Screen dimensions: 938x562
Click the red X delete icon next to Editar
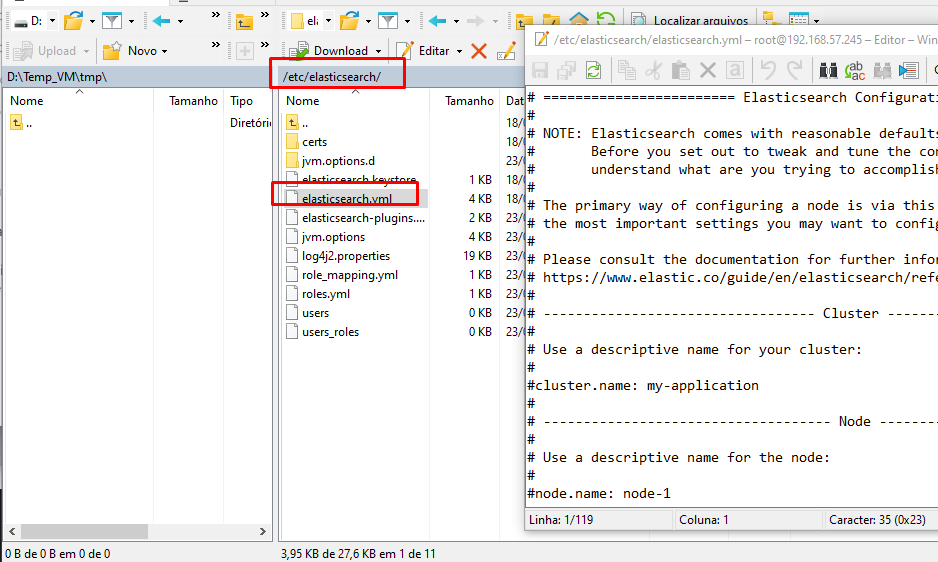click(x=479, y=51)
